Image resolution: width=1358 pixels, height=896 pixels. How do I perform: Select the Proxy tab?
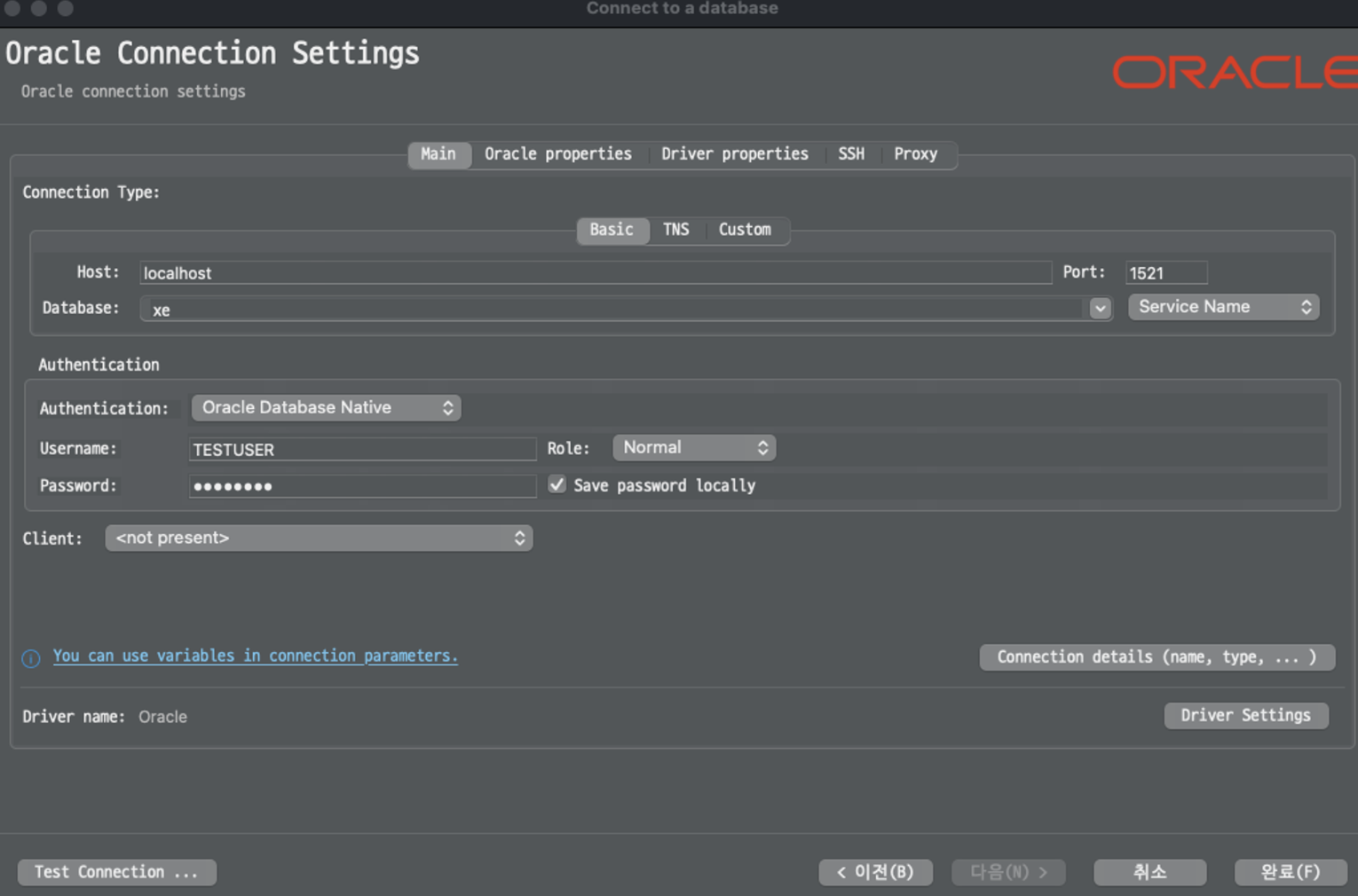point(916,154)
